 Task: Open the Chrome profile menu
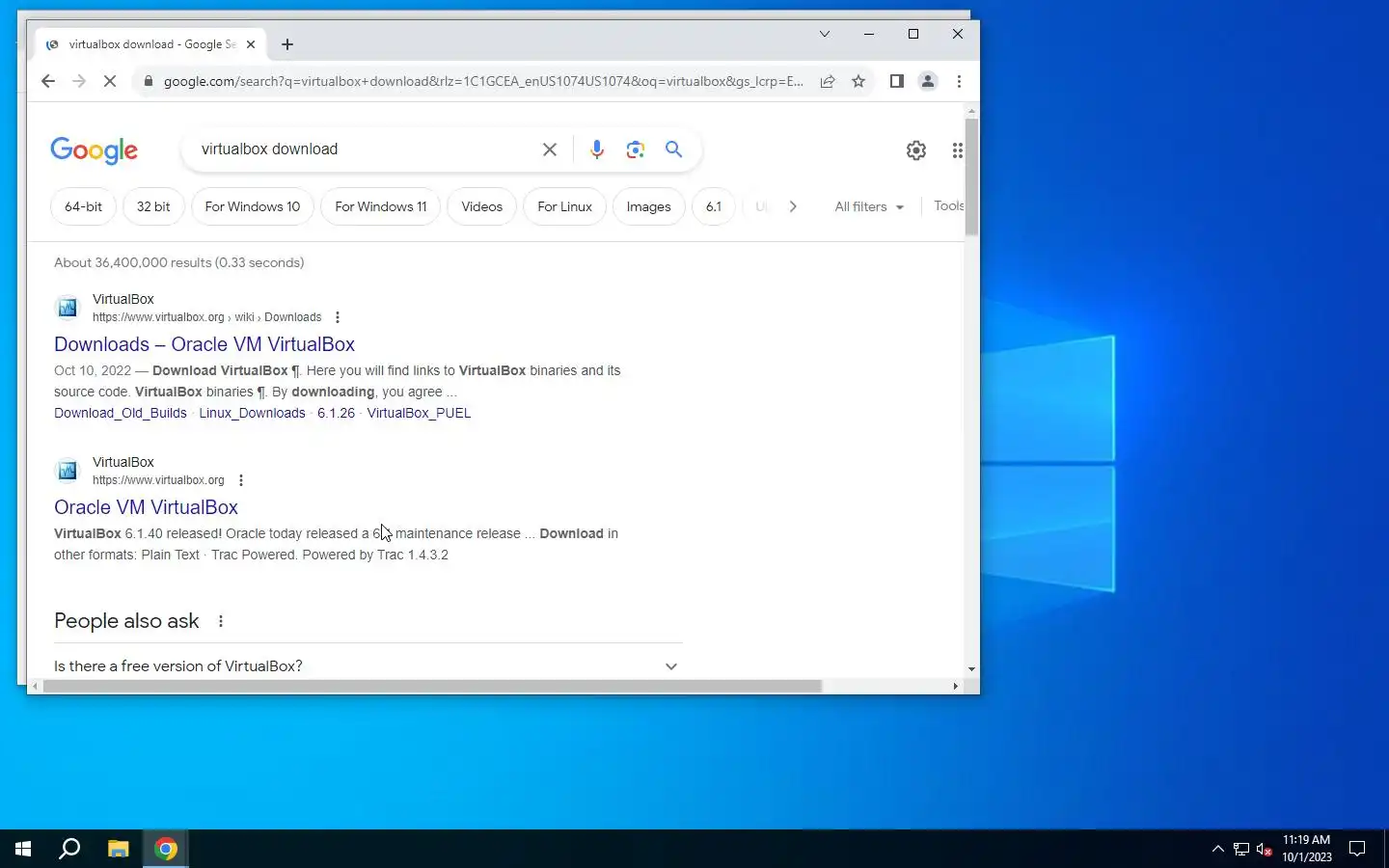pos(928,81)
